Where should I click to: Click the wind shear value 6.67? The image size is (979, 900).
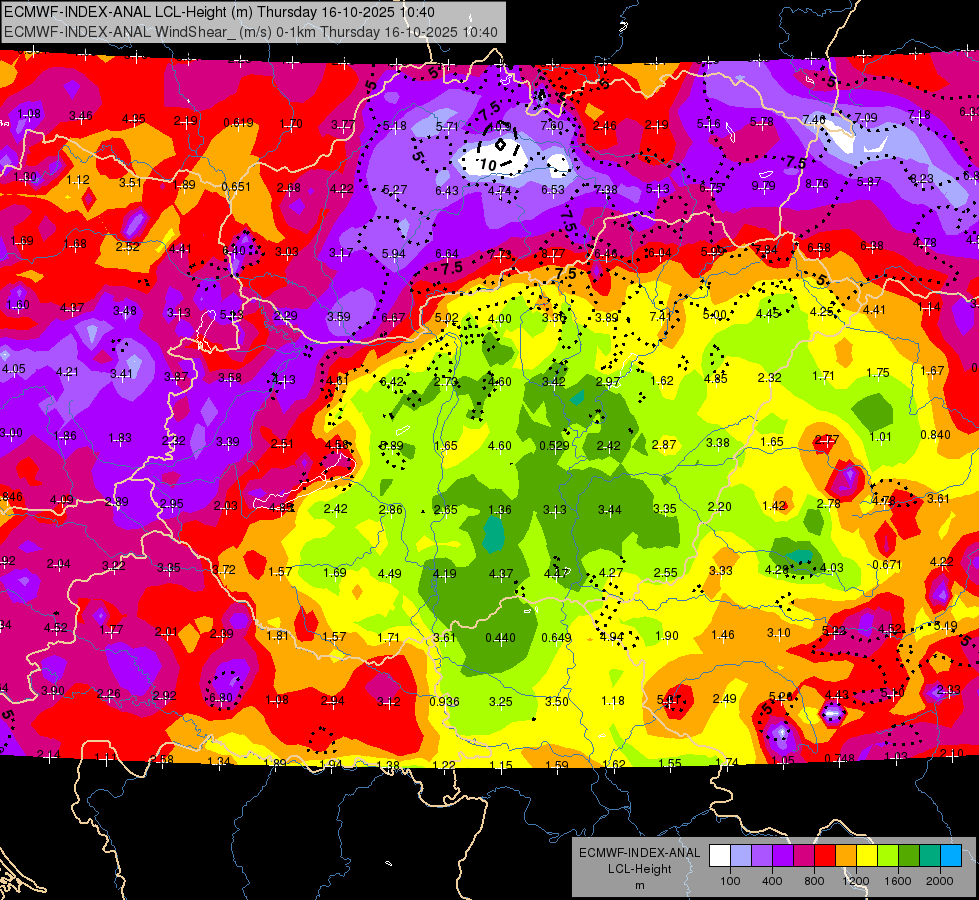[x=393, y=318]
